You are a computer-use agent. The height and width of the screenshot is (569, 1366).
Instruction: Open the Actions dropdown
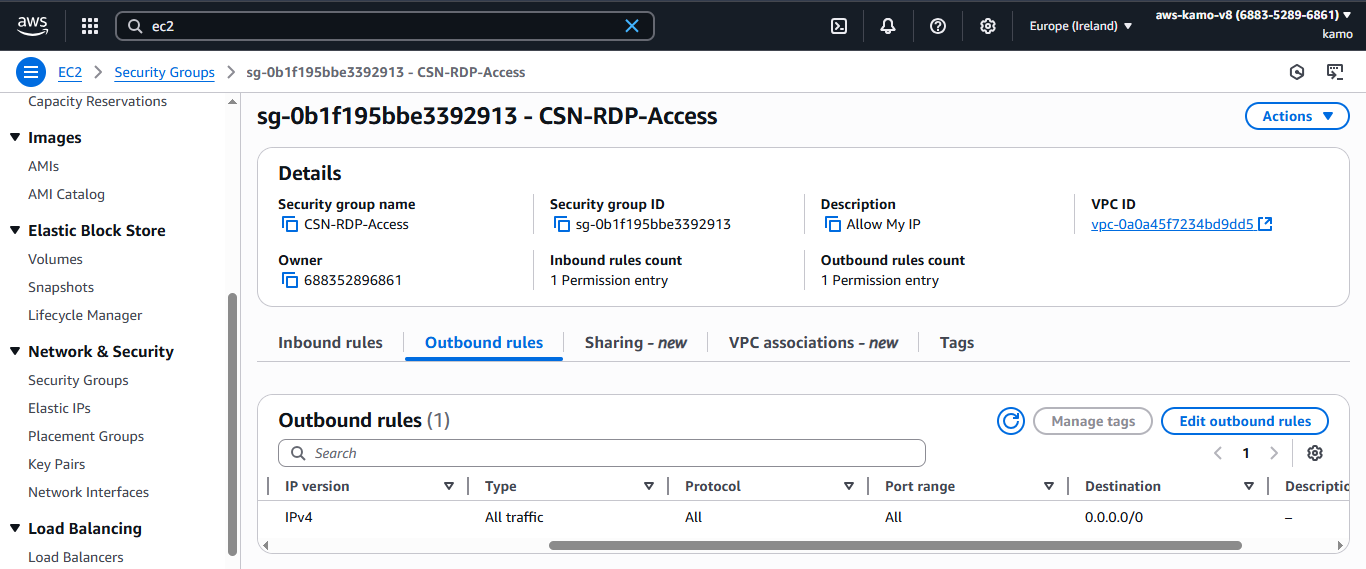[x=1297, y=116]
